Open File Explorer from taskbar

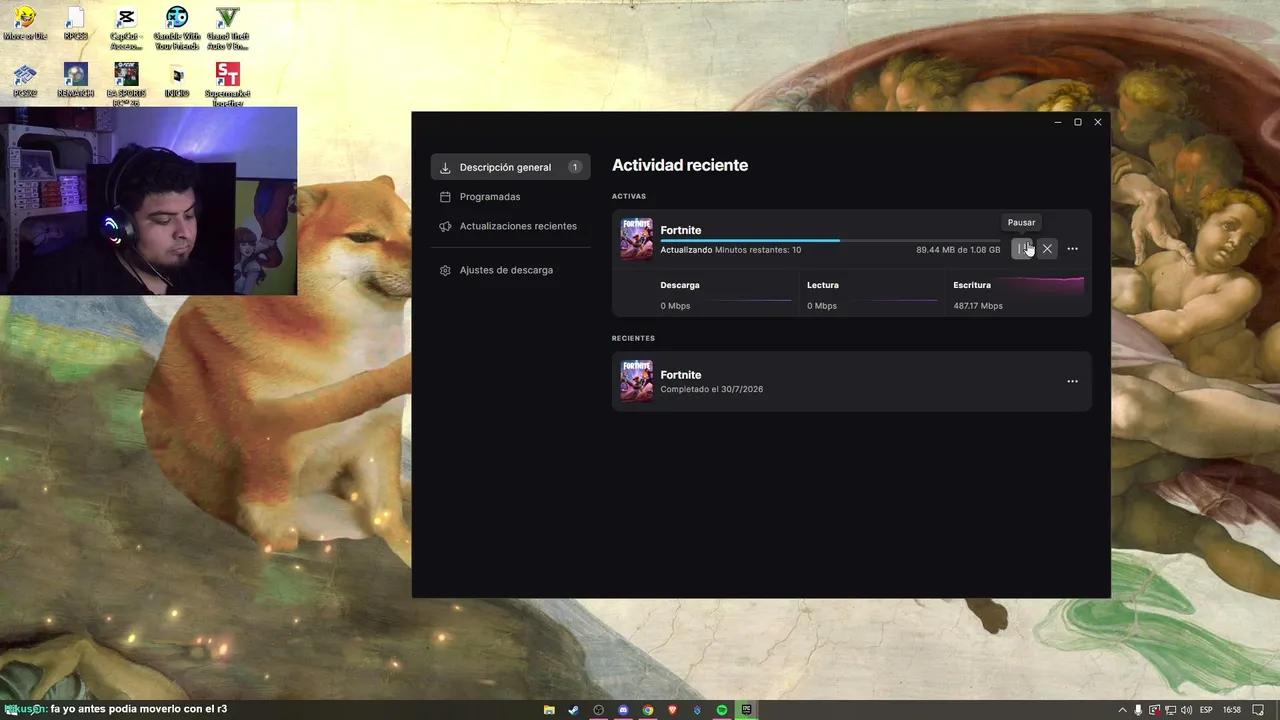tap(549, 710)
